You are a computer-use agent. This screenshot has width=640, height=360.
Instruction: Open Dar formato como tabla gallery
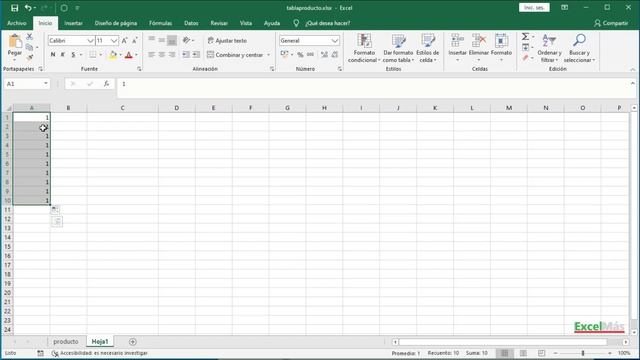pos(398,48)
